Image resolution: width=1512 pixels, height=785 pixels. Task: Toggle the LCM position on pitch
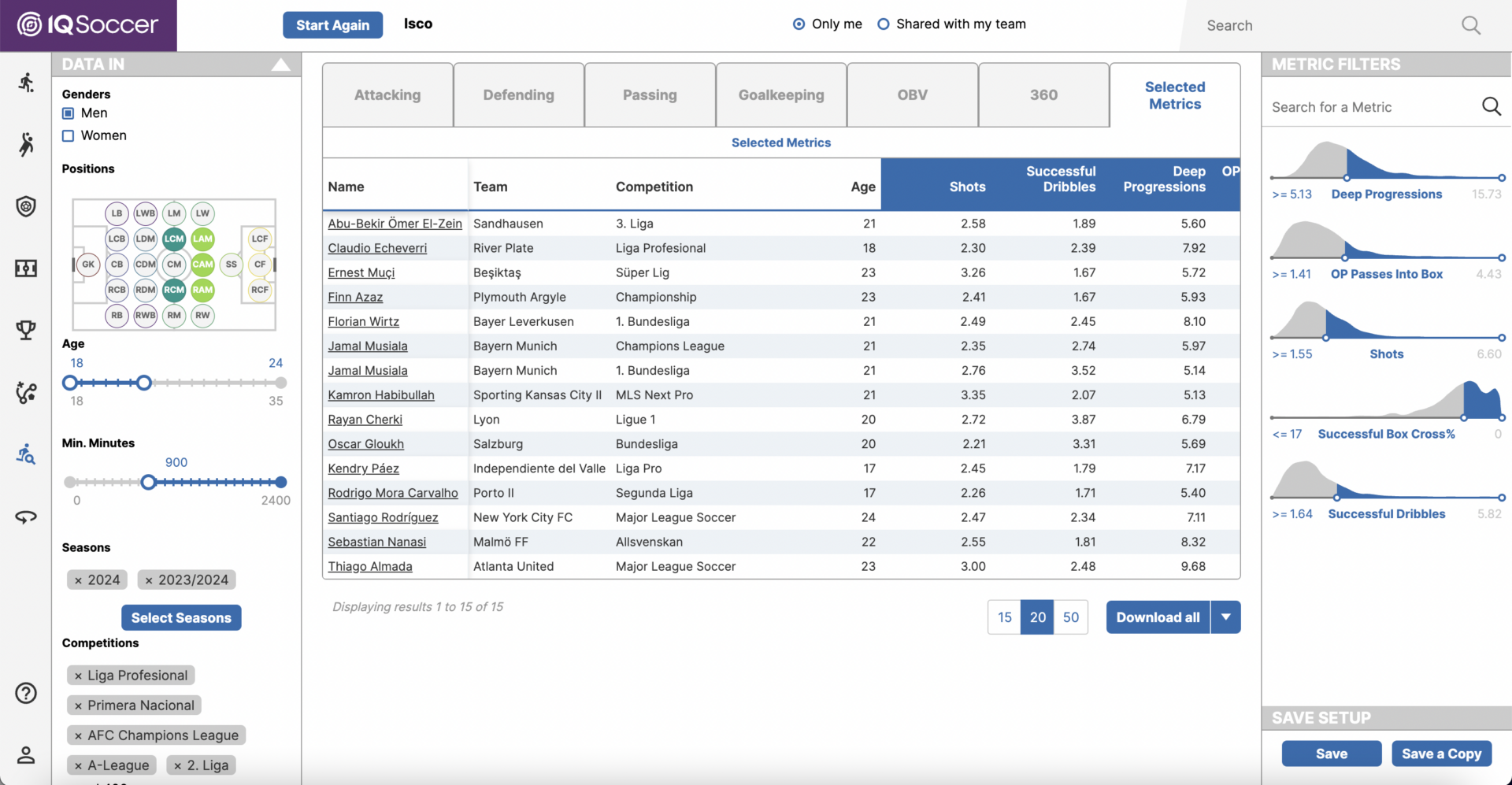[174, 239]
